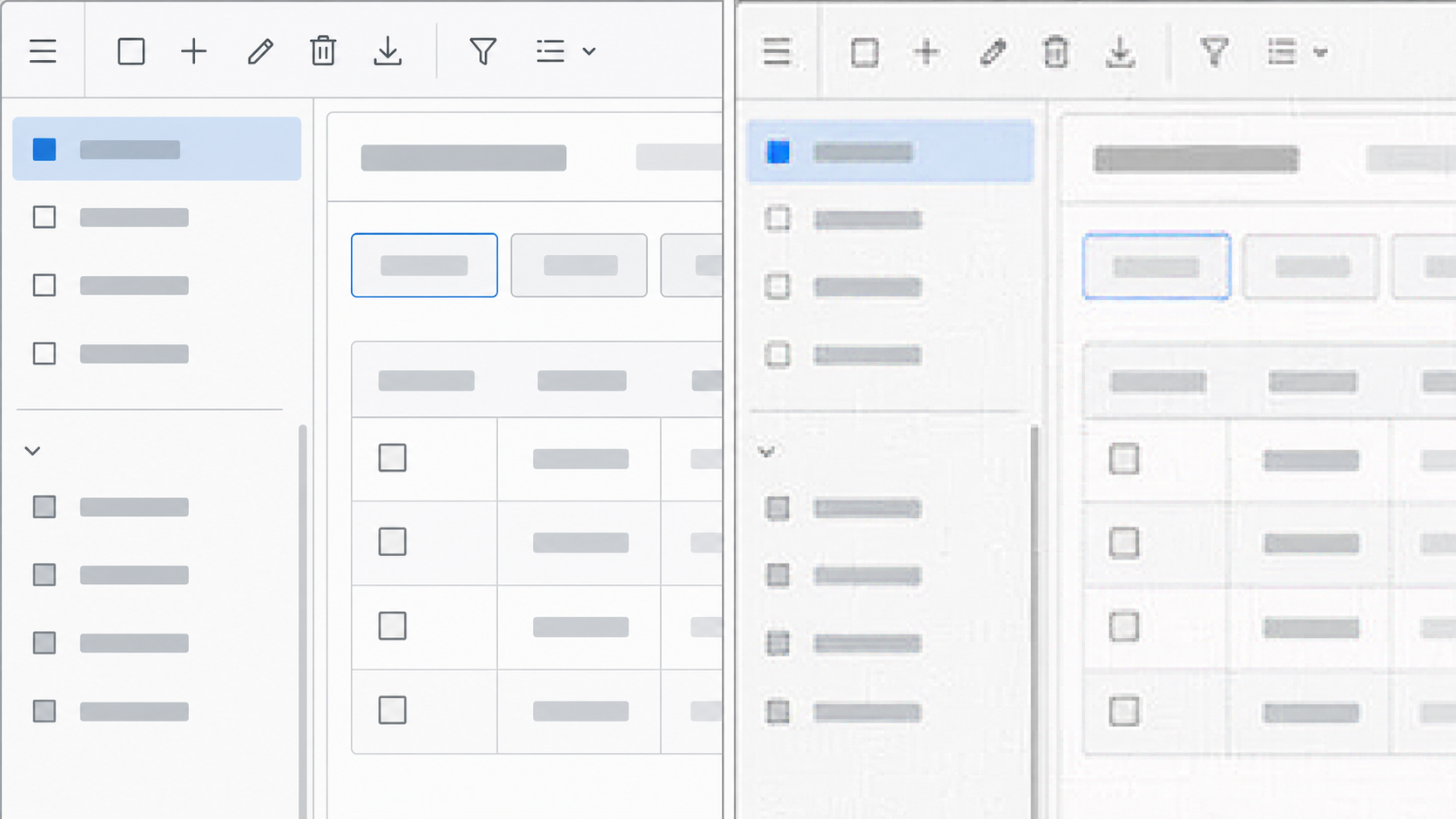
Task: Check the fourth sidebar checkbox in the sharp window
Action: click(44, 353)
